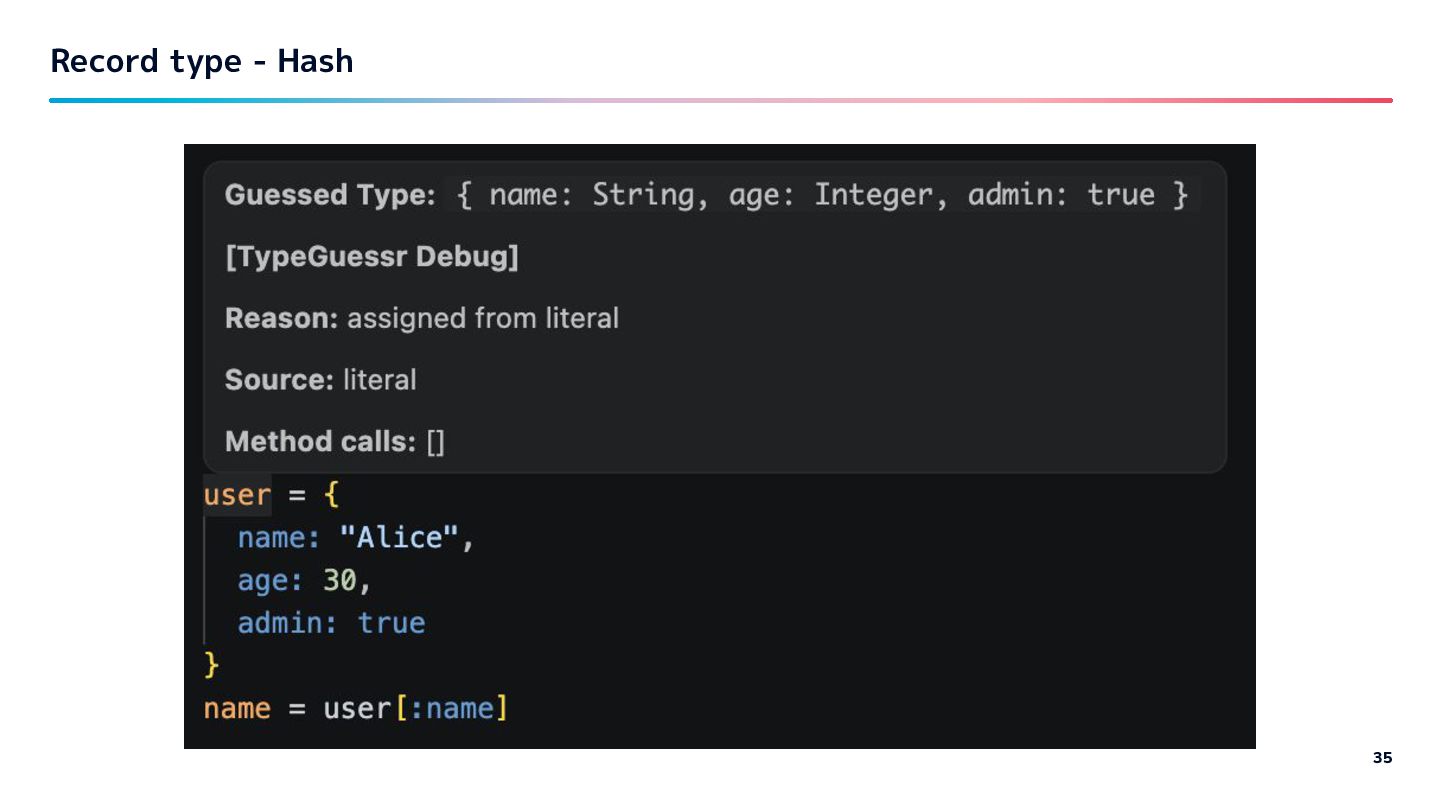Click the slide page number 35
Screen dimensions: 1440x810
tap(1382, 758)
